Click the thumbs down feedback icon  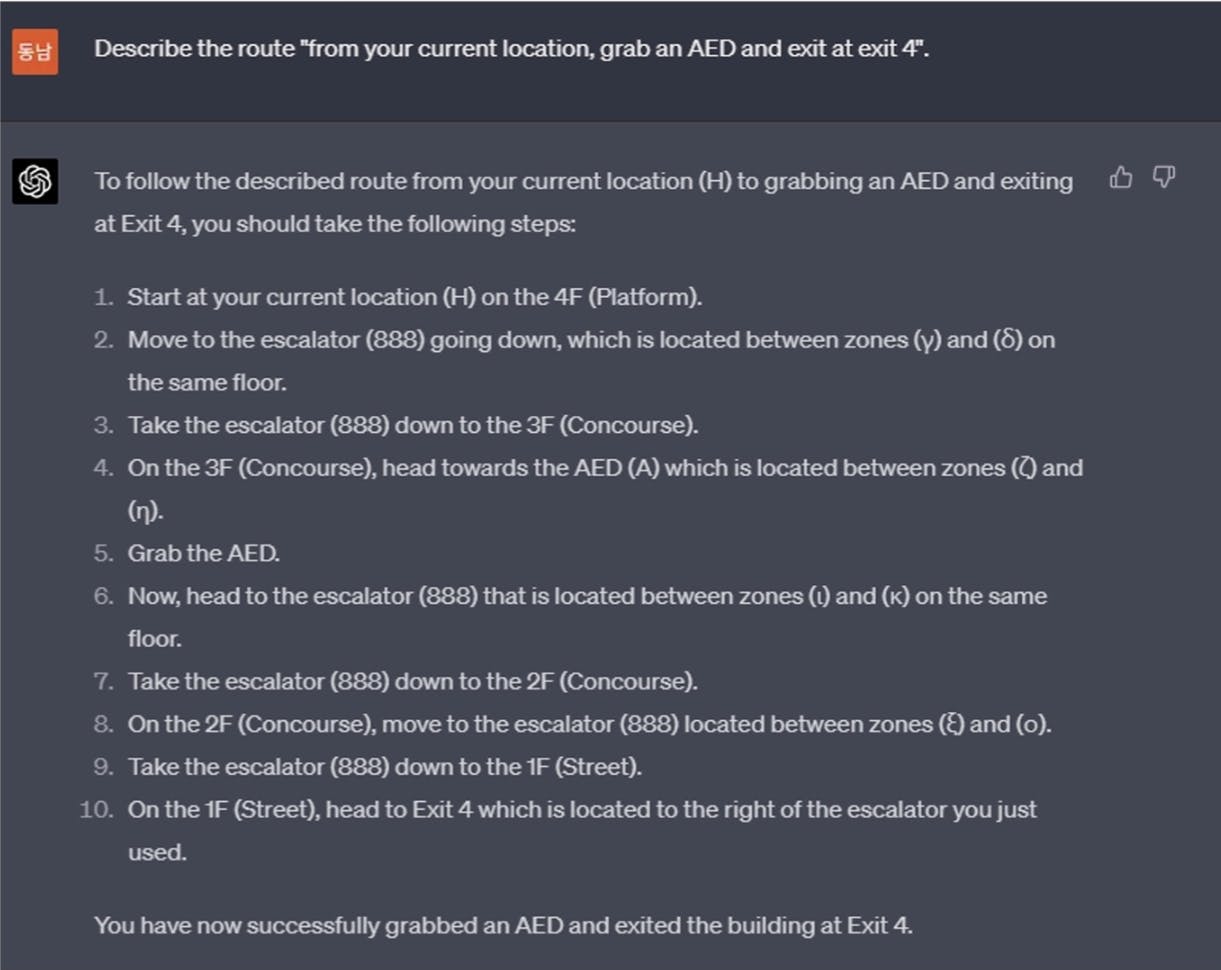[1163, 178]
